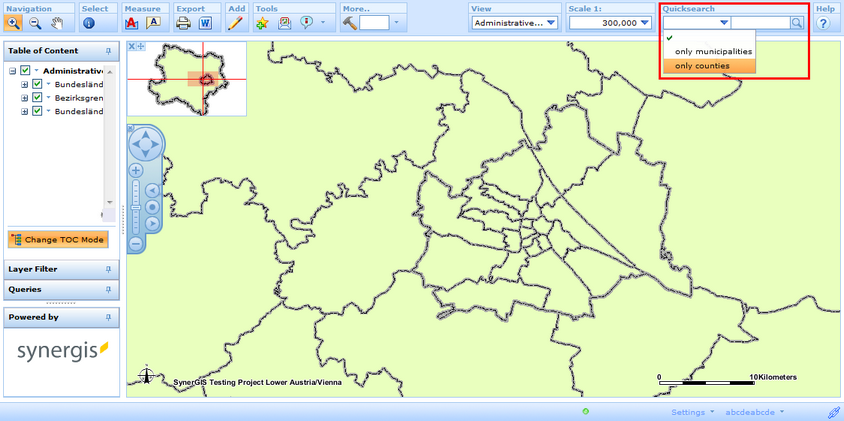Click the hammer icon under More
The image size is (844, 421).
(x=350, y=22)
